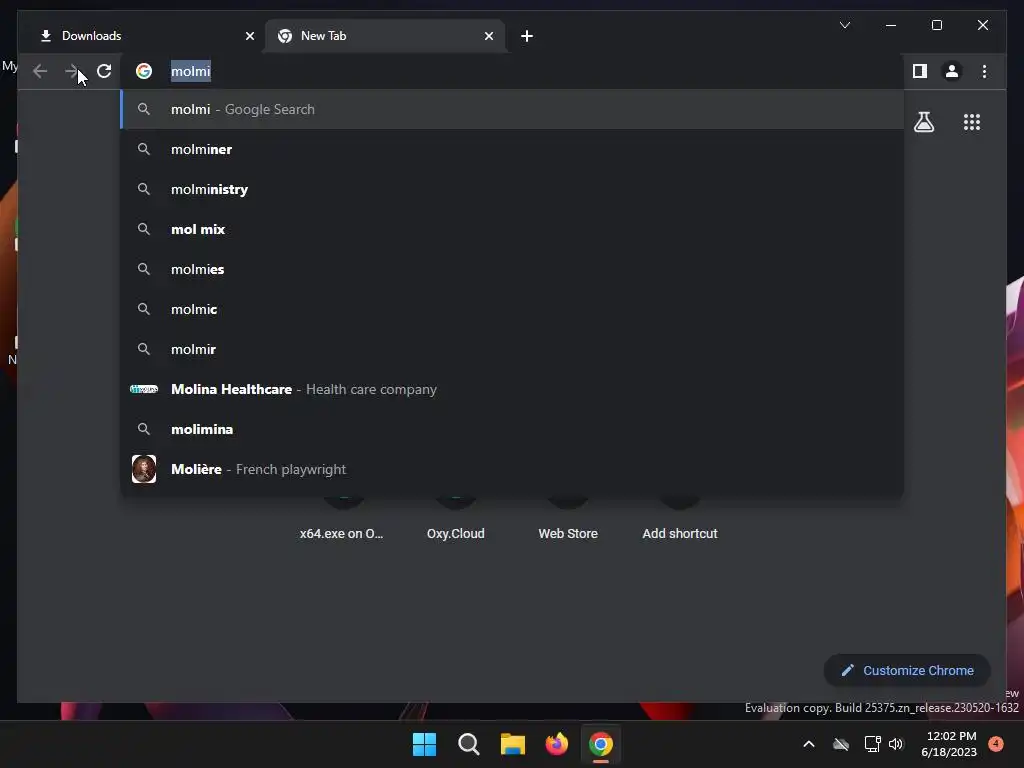Open taskbar Search

pyautogui.click(x=468, y=744)
